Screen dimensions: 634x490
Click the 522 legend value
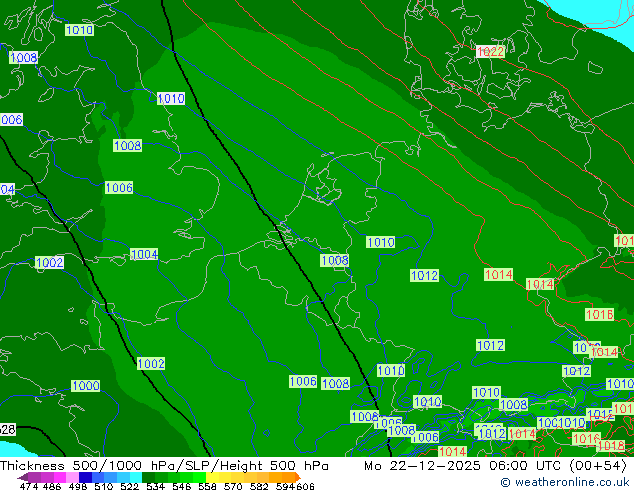129,486
